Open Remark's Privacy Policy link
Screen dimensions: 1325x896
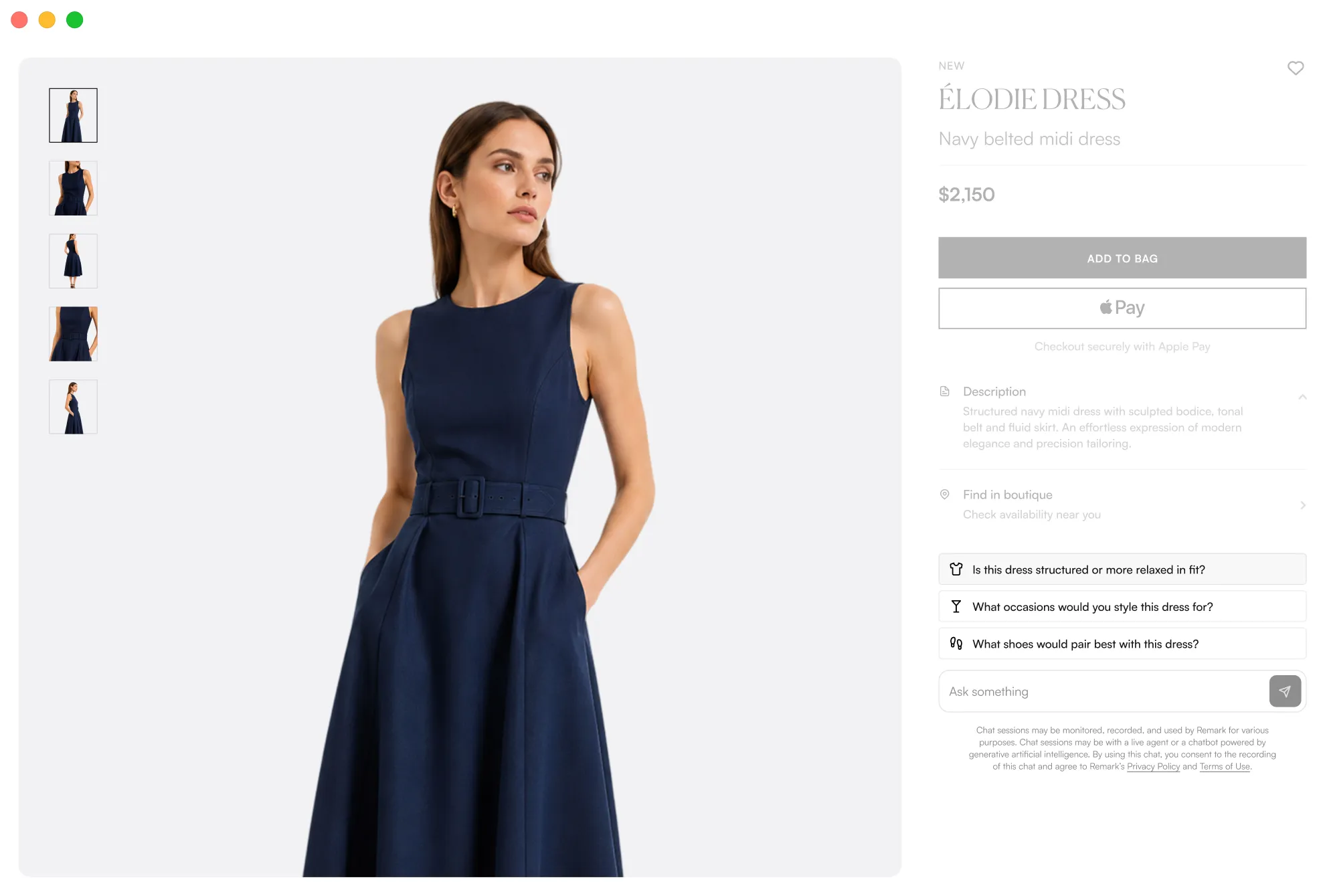(x=1153, y=767)
